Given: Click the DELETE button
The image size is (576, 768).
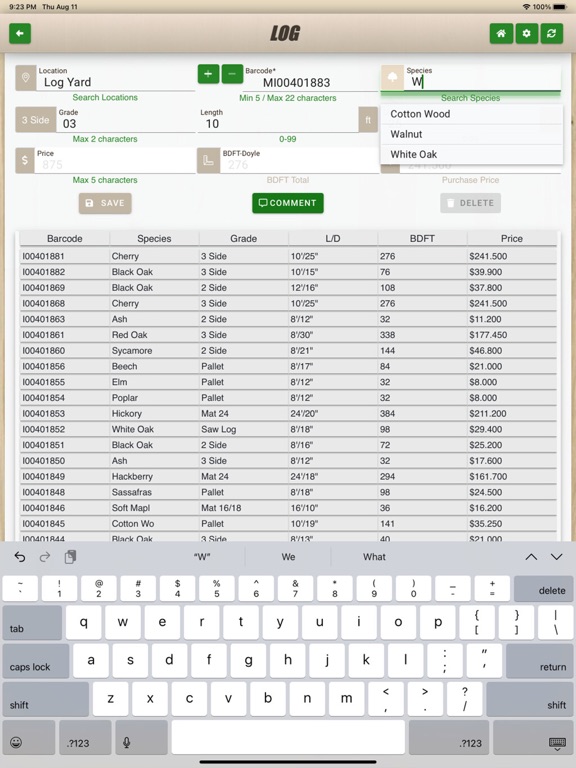Looking at the screenshot, I should [470, 203].
